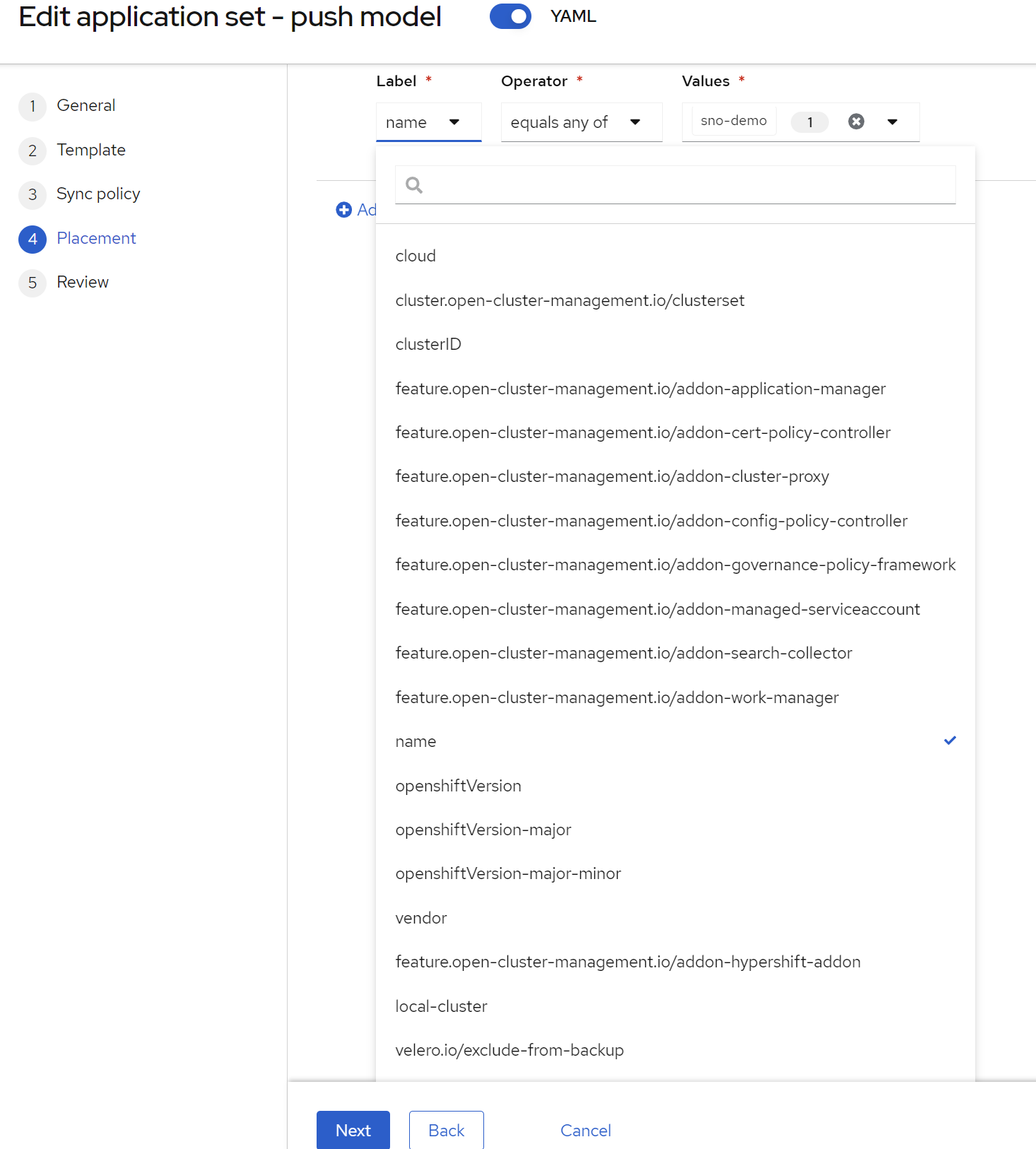Click the plus icon to add a label
This screenshot has width=1036, height=1149.
(344, 210)
